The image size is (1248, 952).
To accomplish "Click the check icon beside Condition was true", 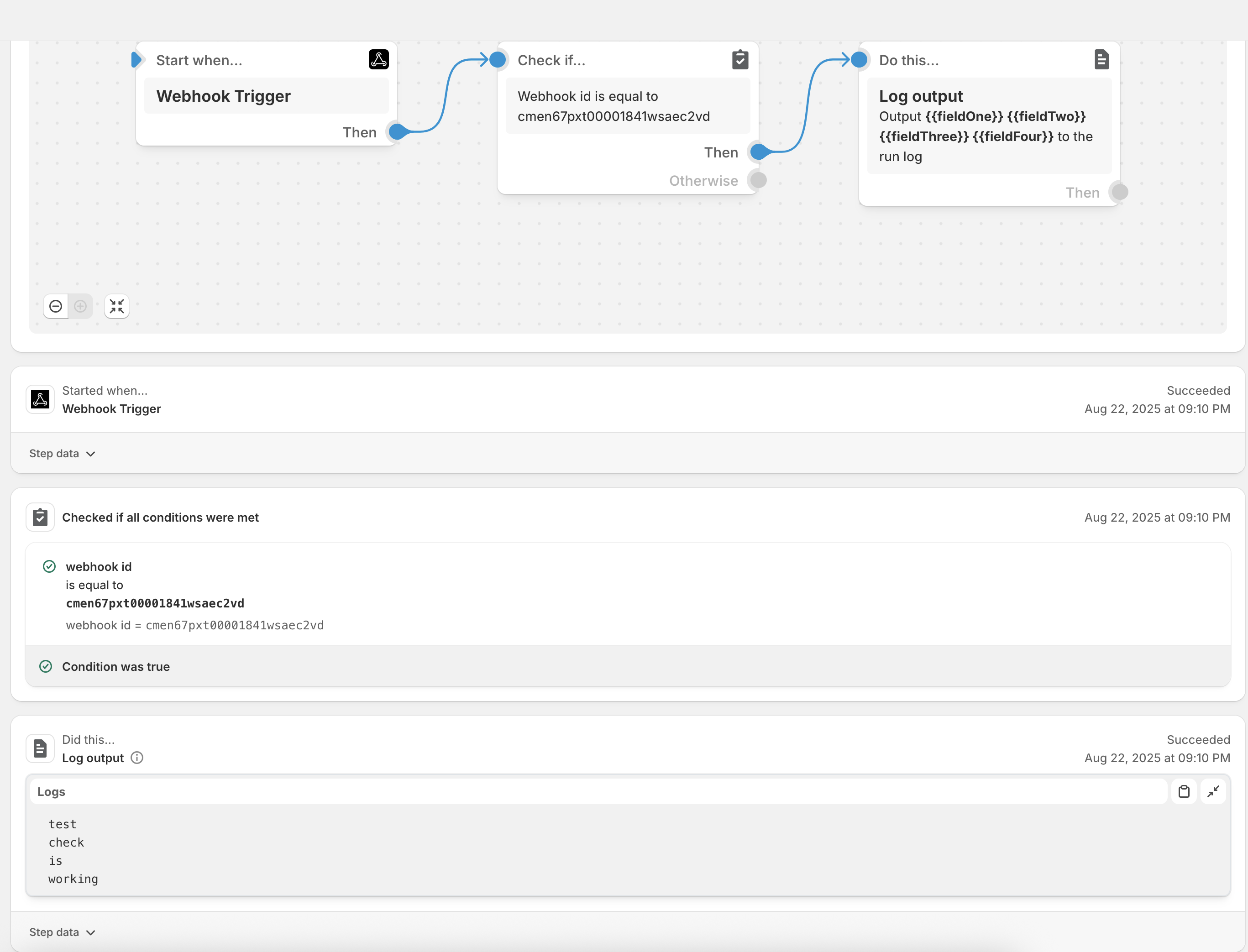I will pos(46,666).
